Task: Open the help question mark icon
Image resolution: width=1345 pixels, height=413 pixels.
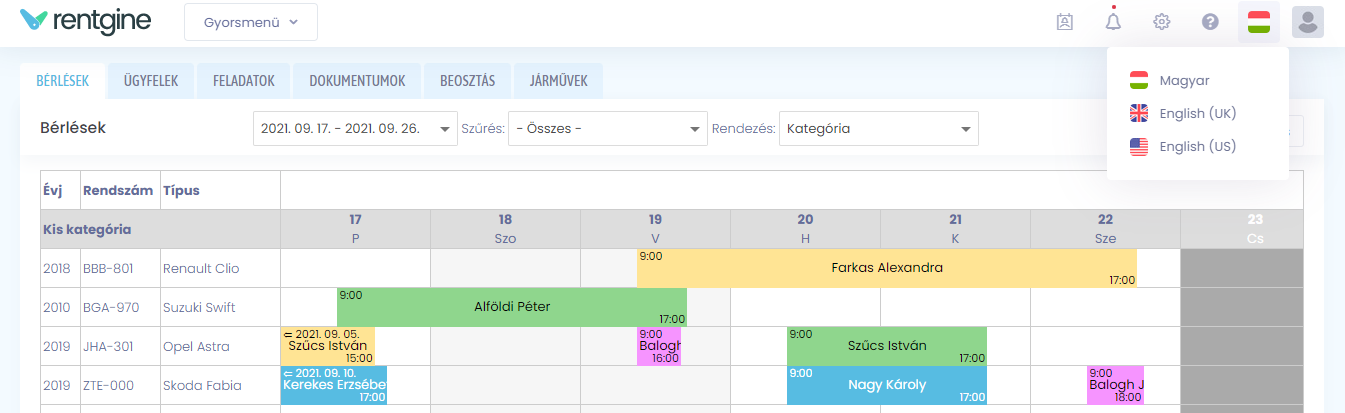Action: click(x=1210, y=21)
